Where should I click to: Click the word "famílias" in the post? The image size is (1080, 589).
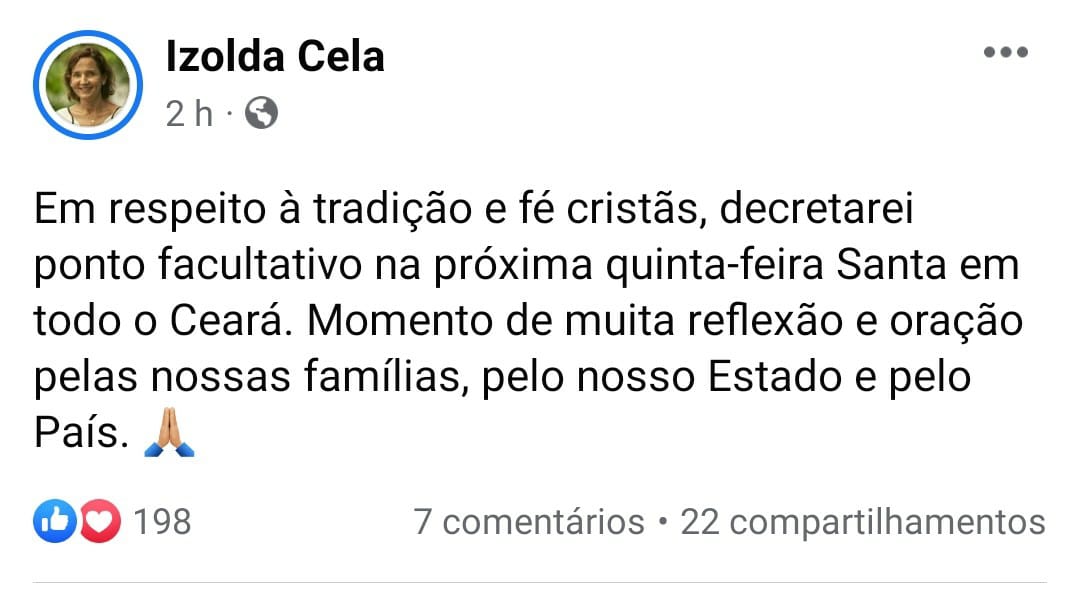pyautogui.click(x=373, y=377)
